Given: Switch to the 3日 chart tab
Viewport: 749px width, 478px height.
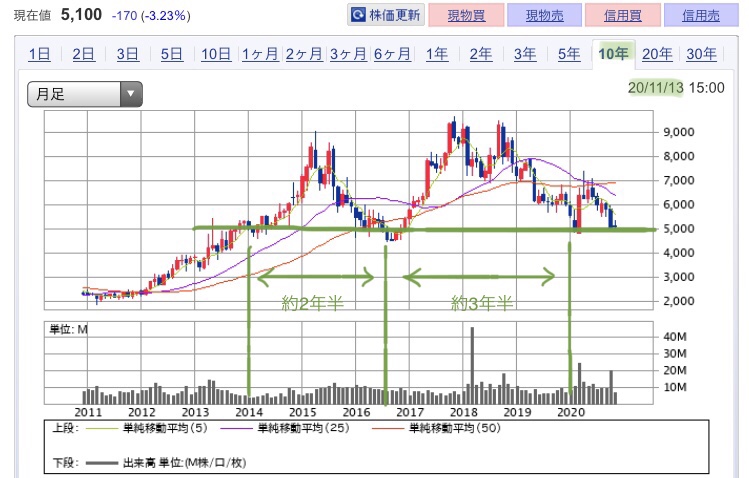Looking at the screenshot, I should (128, 54).
